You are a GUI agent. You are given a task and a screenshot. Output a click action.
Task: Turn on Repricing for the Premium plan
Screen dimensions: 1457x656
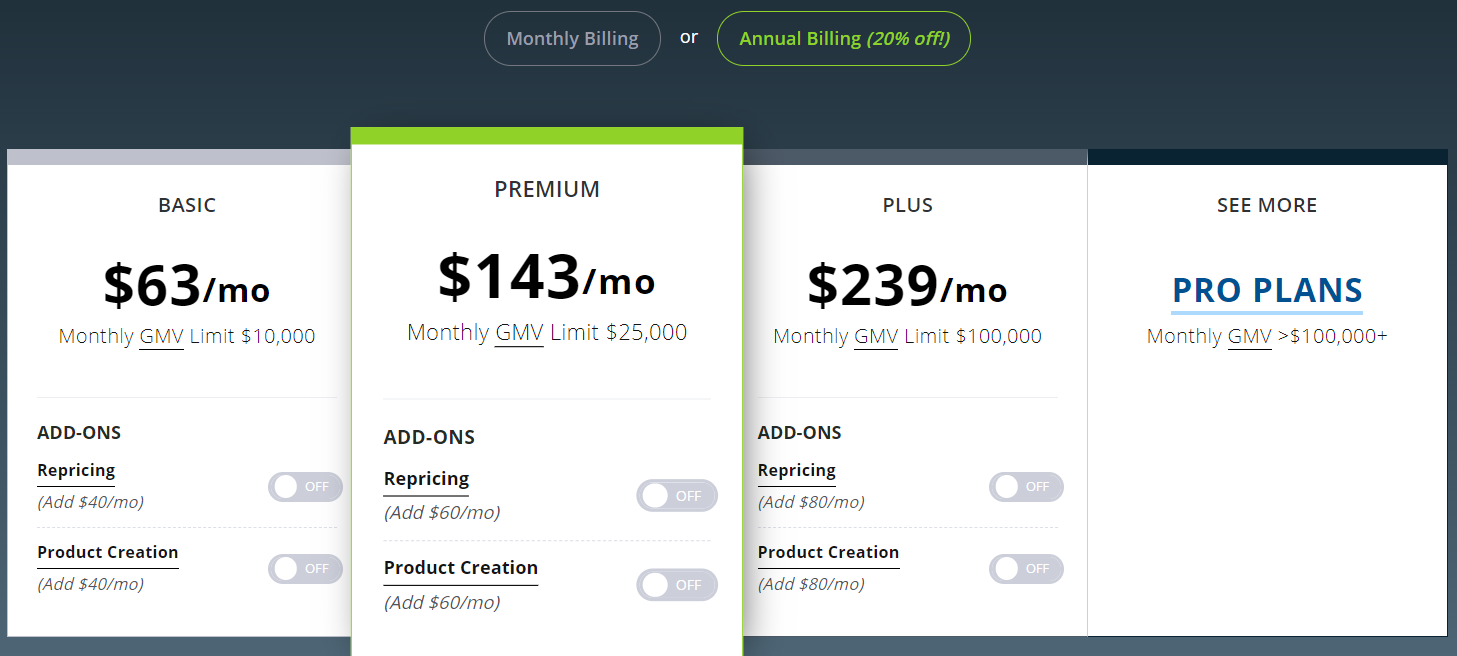click(x=677, y=495)
